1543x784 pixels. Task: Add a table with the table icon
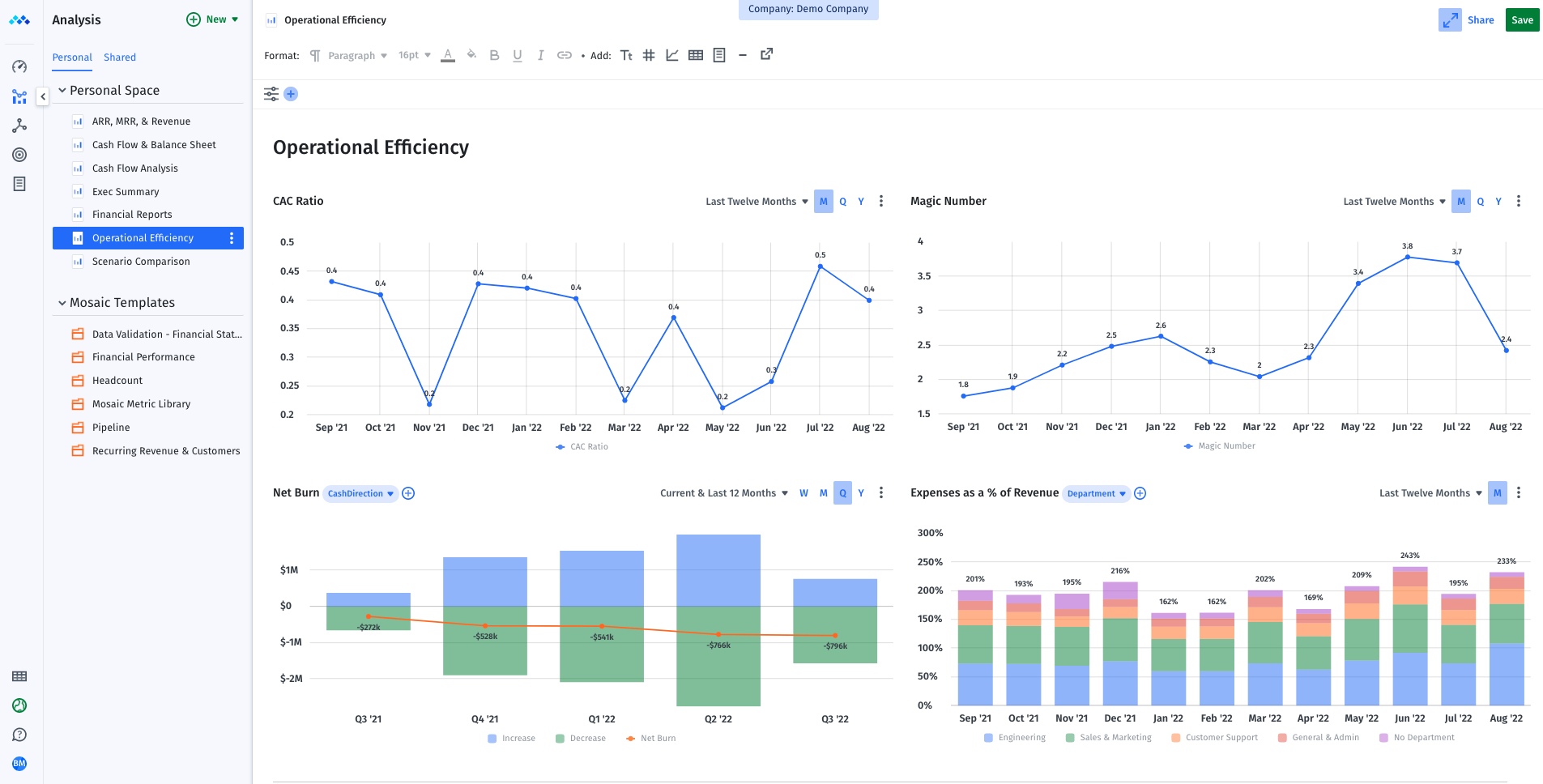696,55
